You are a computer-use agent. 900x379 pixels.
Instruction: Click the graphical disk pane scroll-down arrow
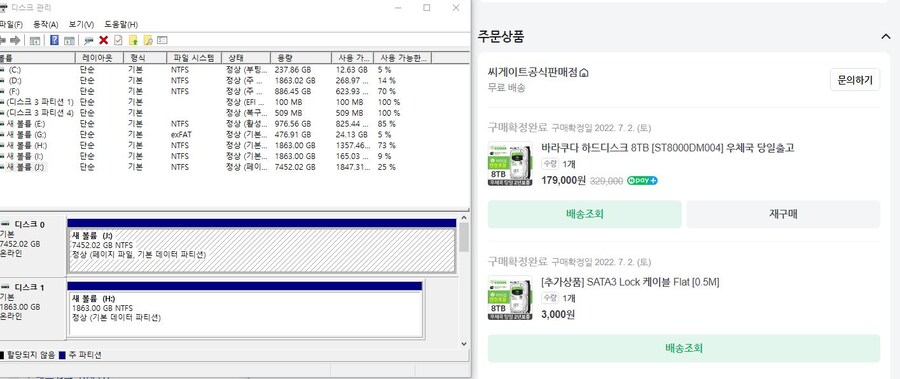[x=464, y=343]
